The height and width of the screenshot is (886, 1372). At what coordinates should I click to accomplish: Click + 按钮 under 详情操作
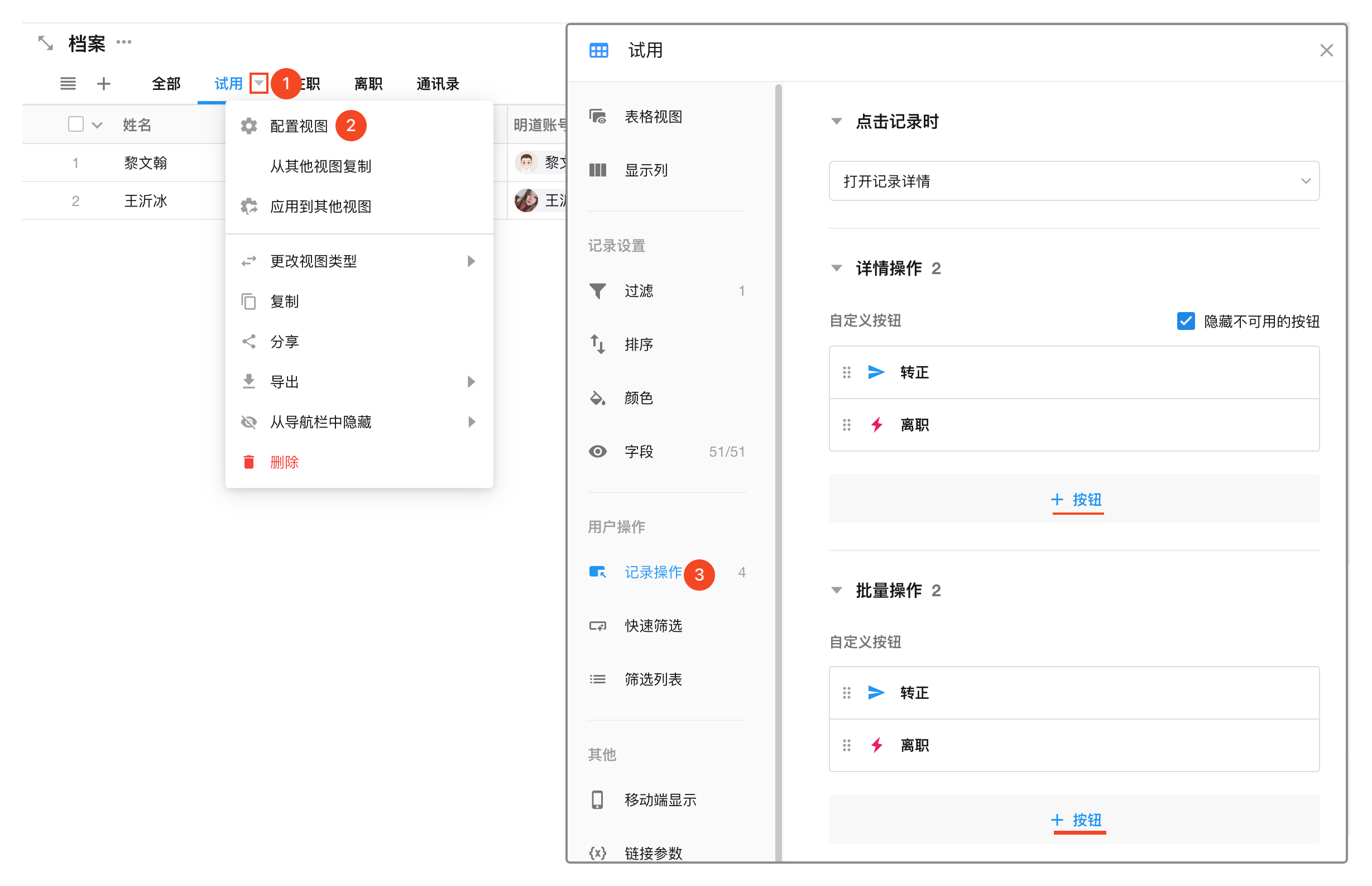[1076, 499]
